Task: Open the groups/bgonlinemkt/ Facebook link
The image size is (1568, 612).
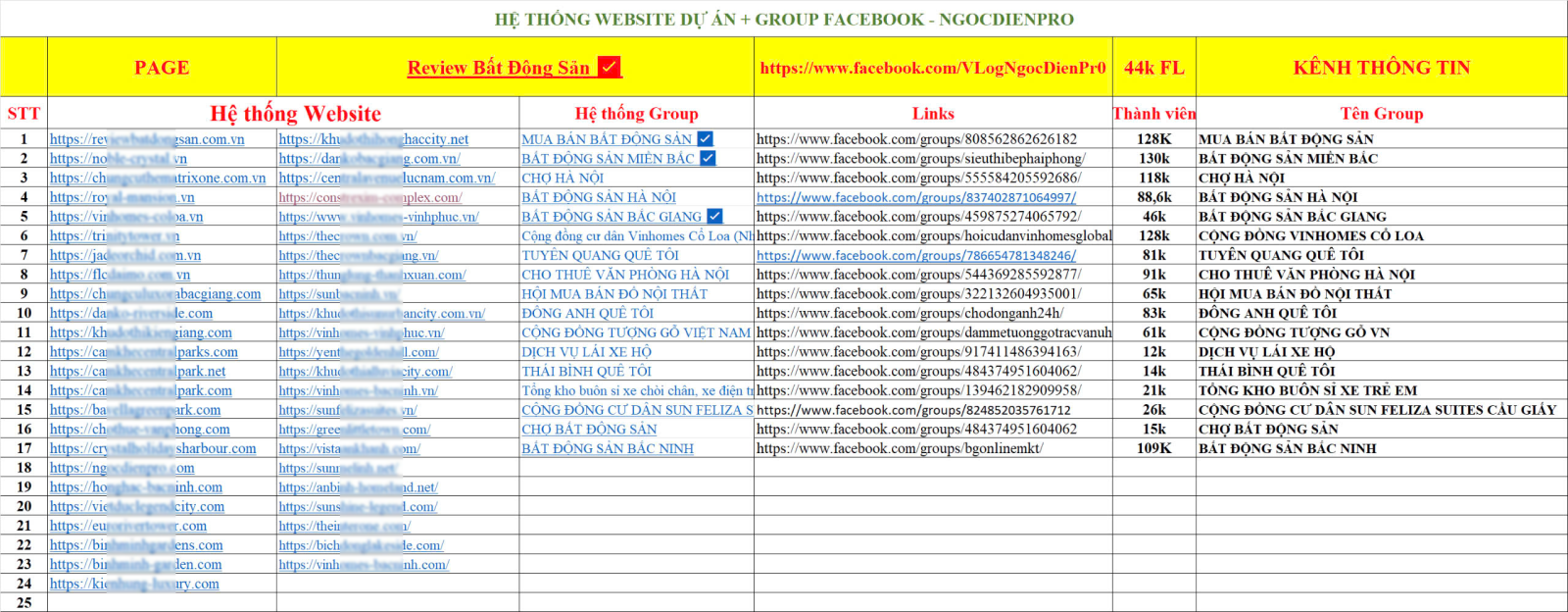Action: 900,448
